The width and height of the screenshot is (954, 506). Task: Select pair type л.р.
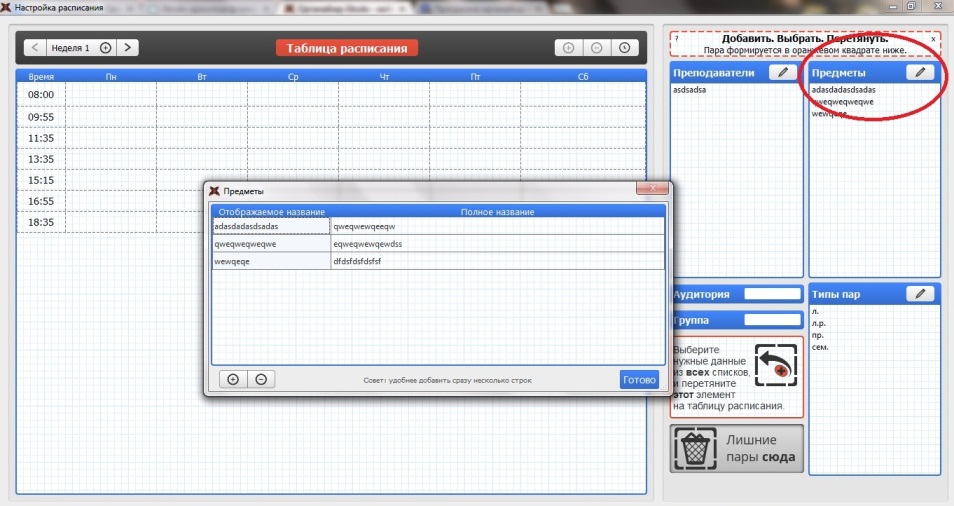(x=818, y=324)
